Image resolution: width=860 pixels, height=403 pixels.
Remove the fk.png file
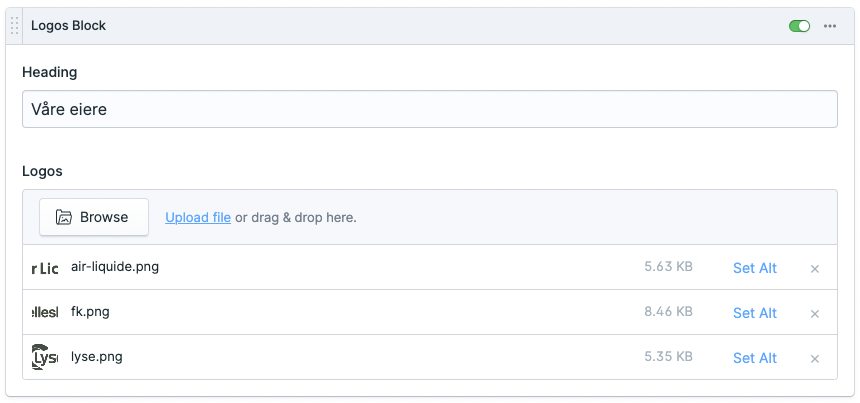point(815,313)
